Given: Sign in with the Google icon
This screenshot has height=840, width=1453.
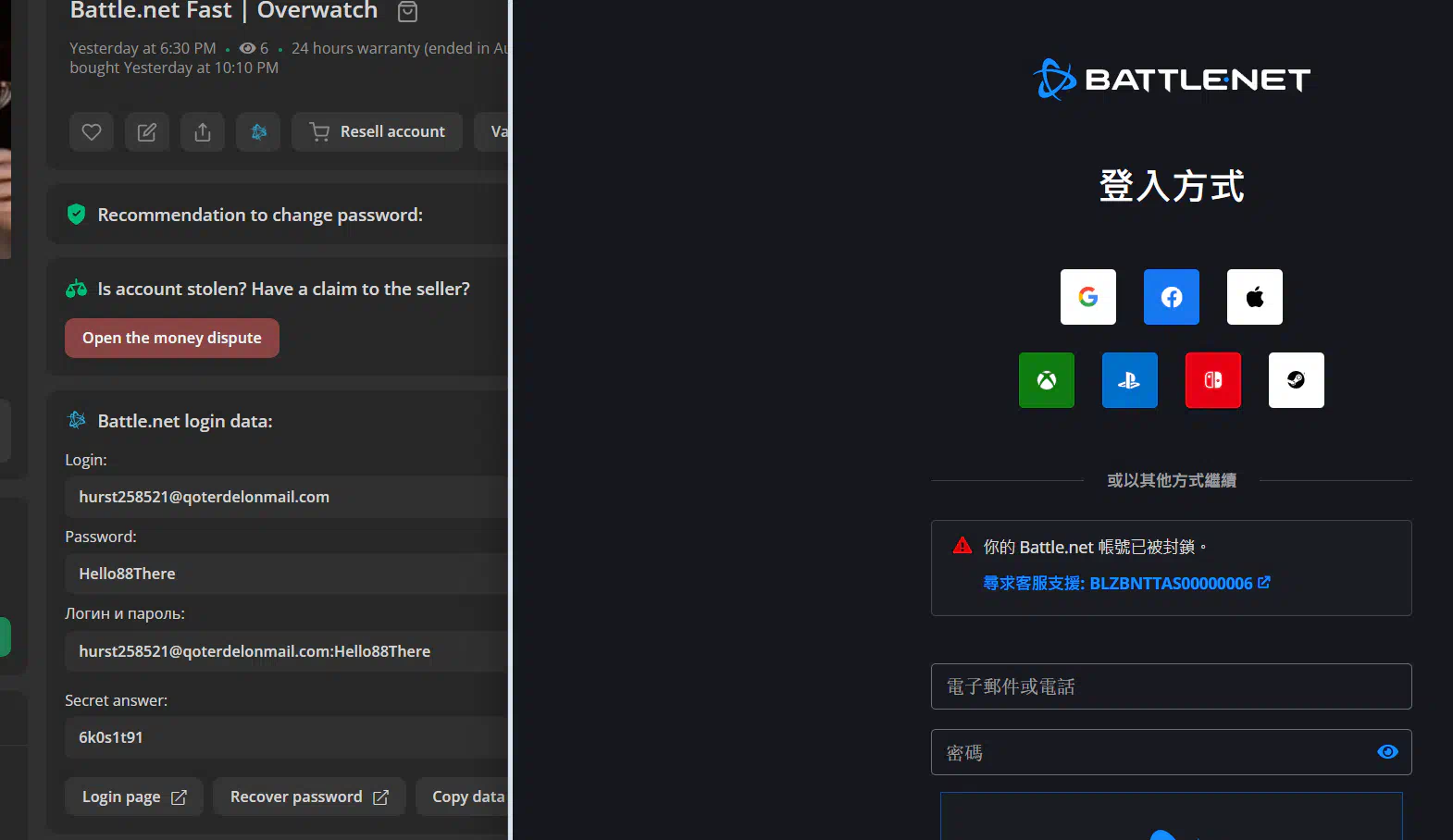Looking at the screenshot, I should [1088, 297].
